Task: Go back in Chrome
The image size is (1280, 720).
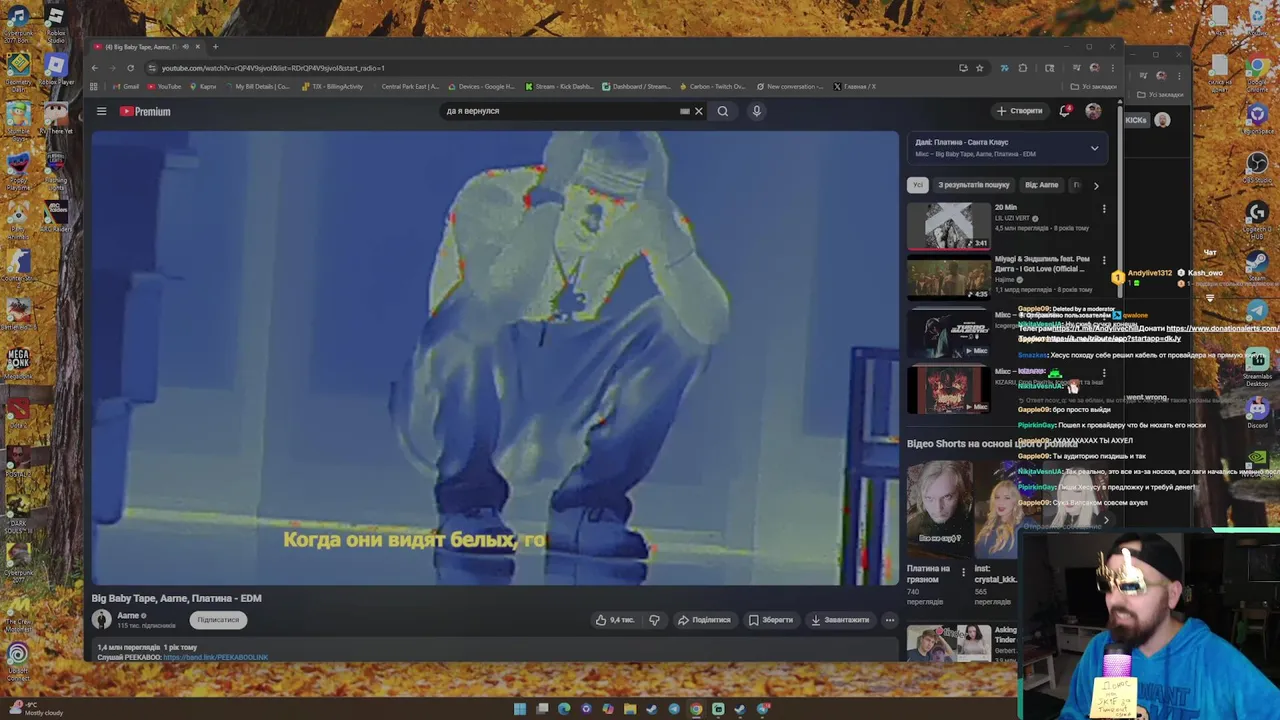Action: [x=94, y=68]
